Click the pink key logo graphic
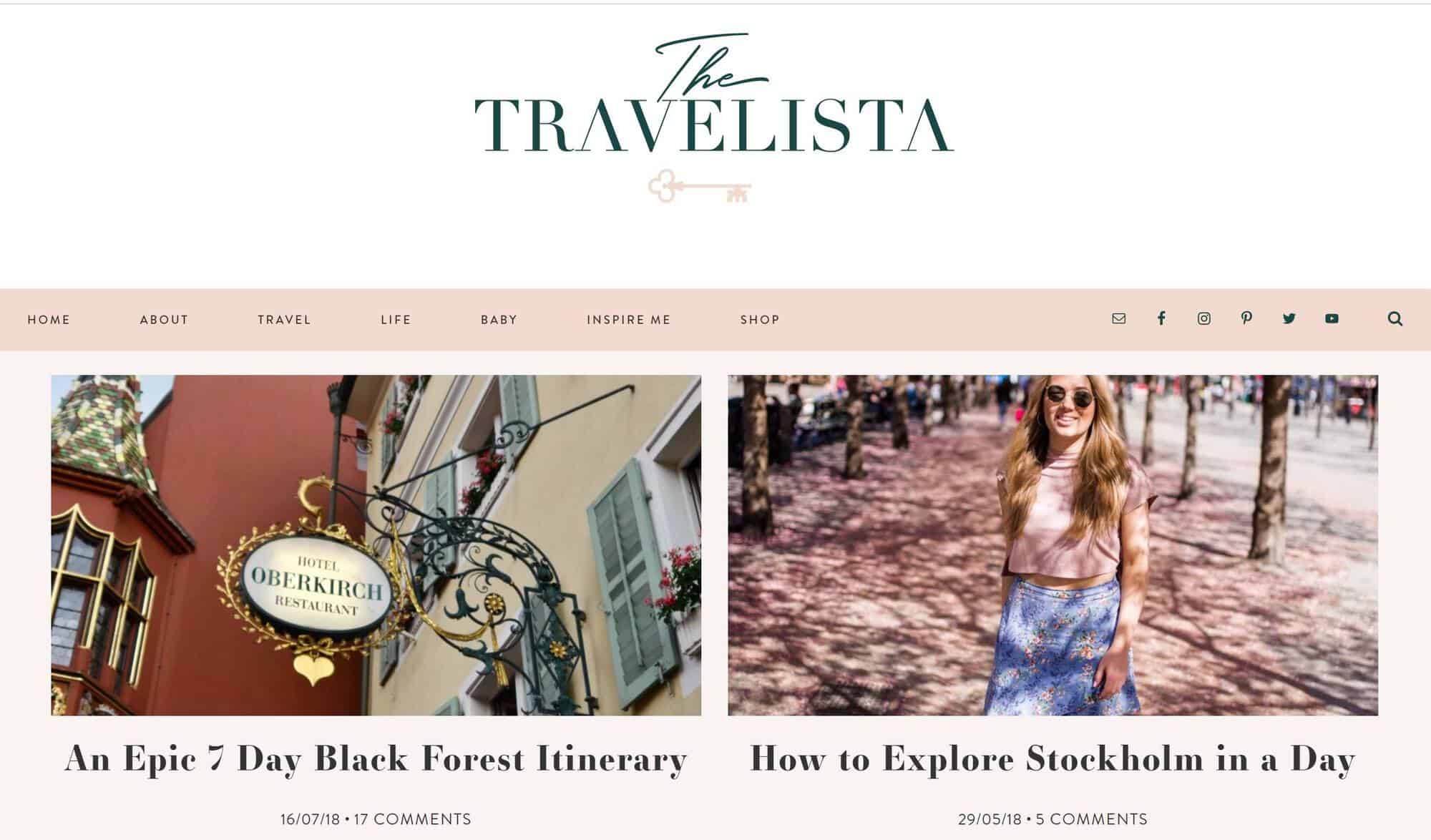 pos(700,187)
